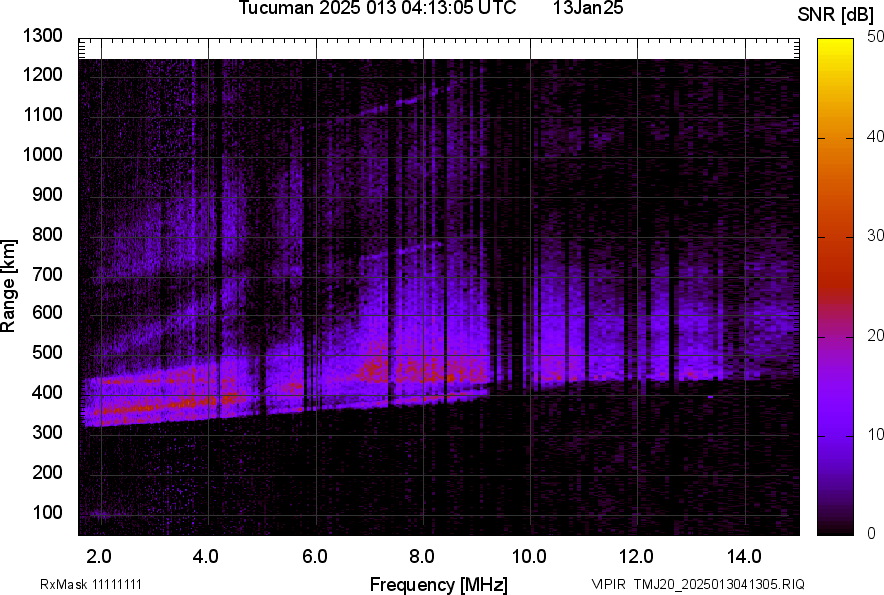Click the range tick label '500'

(x=47, y=352)
